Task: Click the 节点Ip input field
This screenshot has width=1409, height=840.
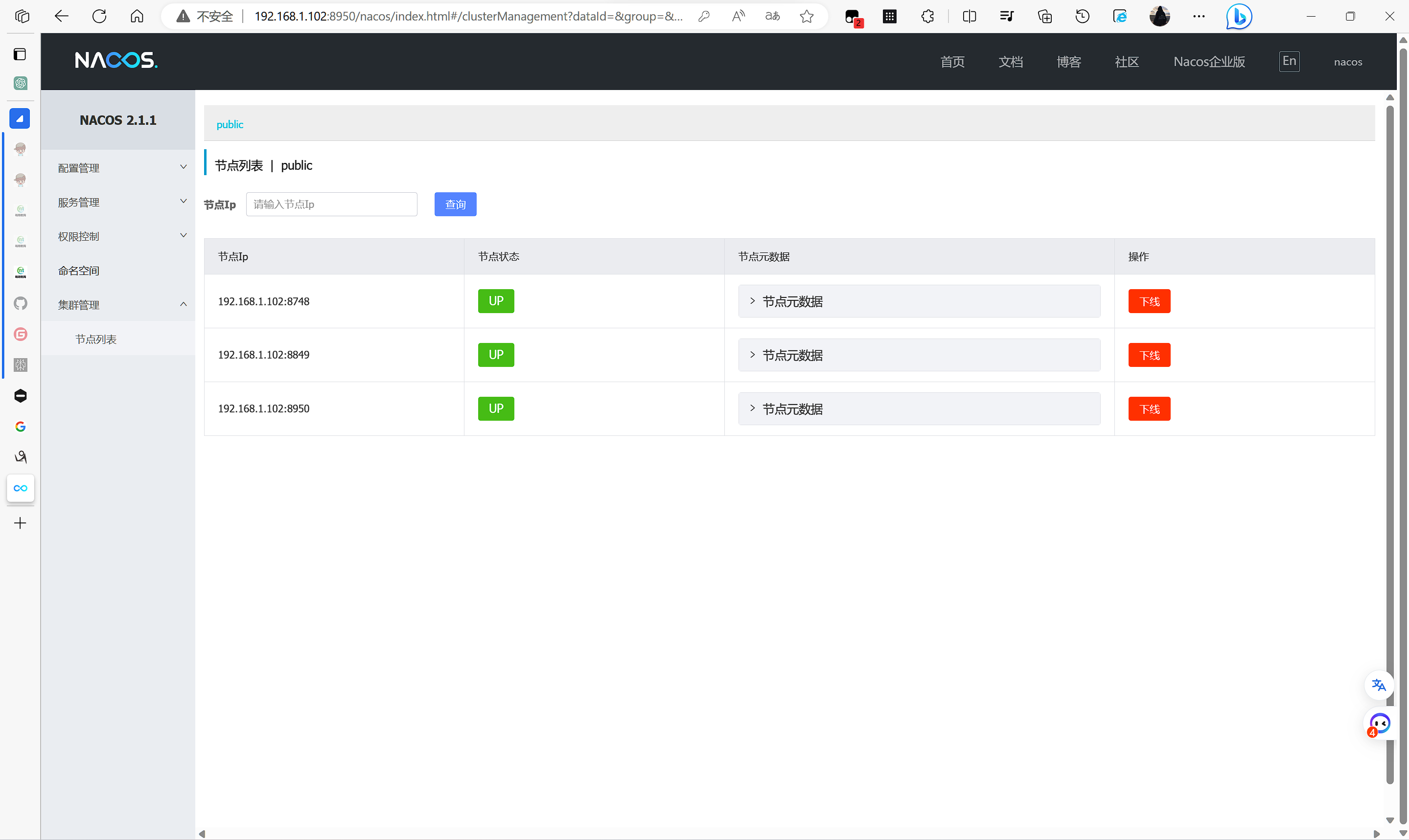Action: (x=331, y=204)
